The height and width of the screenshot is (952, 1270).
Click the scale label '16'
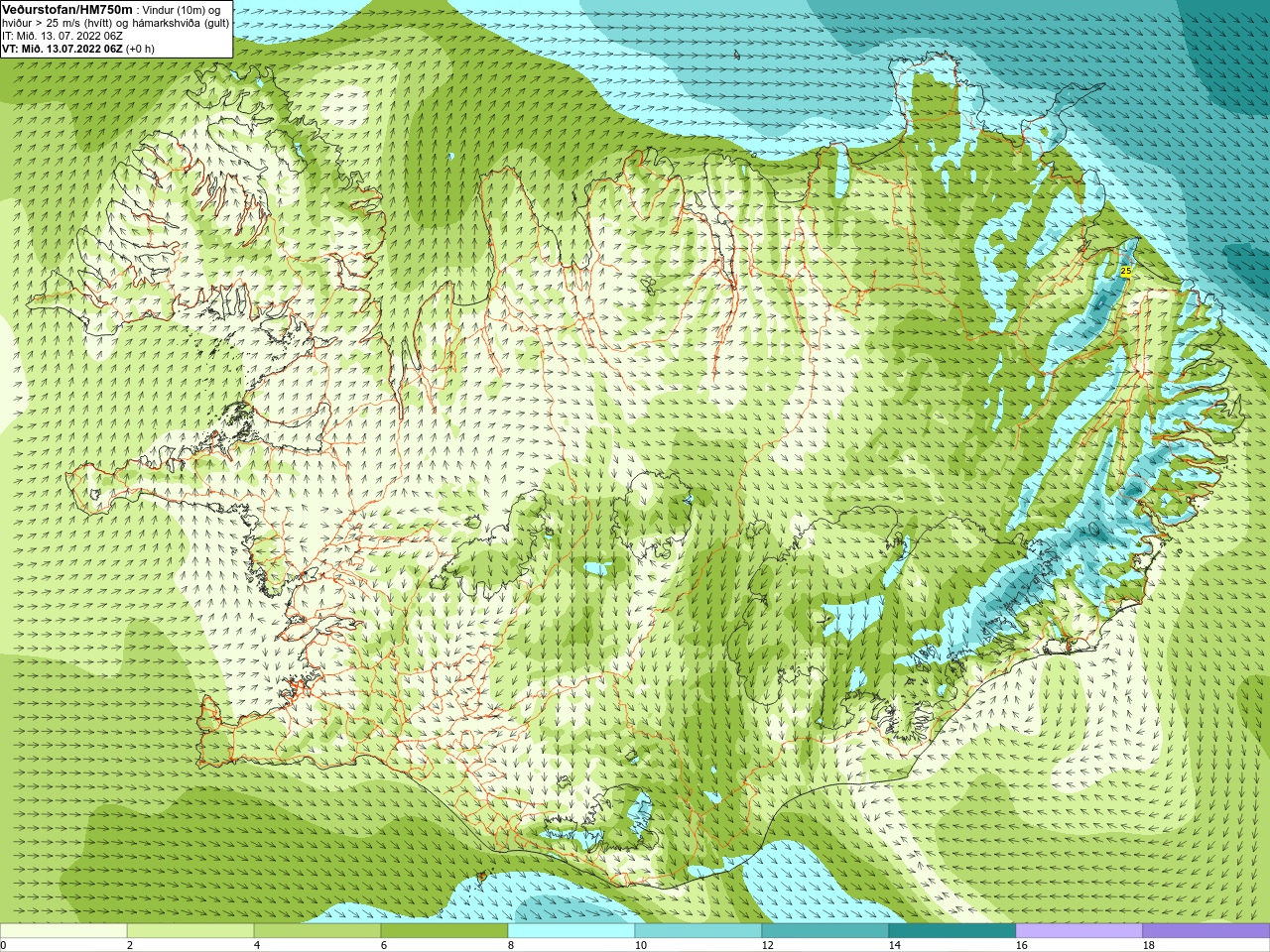(x=1022, y=945)
